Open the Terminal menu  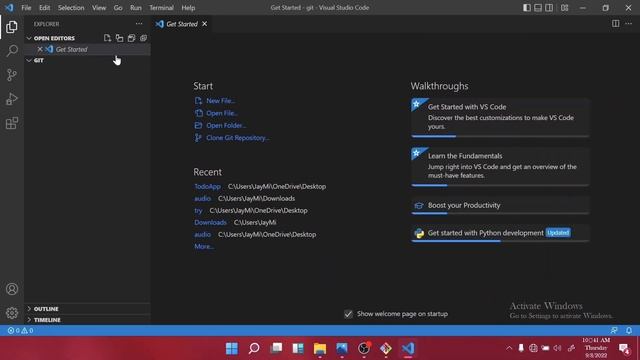tap(161, 7)
